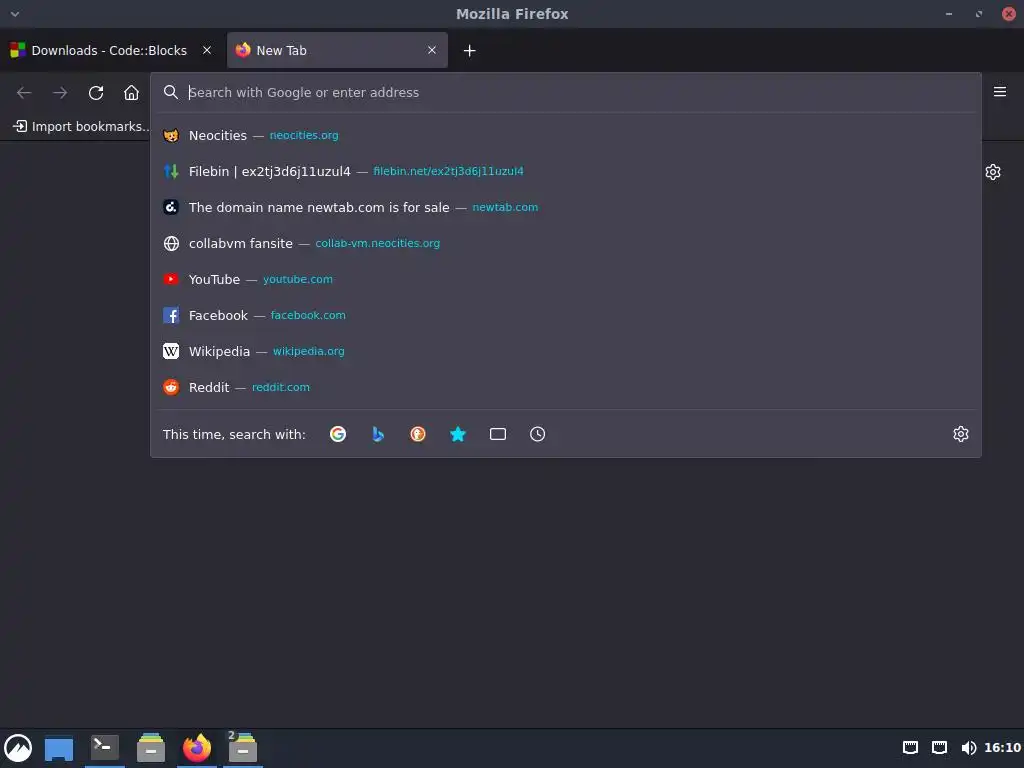Image resolution: width=1024 pixels, height=768 pixels.
Task: Open the Firefox hamburger menu
Action: 999,91
